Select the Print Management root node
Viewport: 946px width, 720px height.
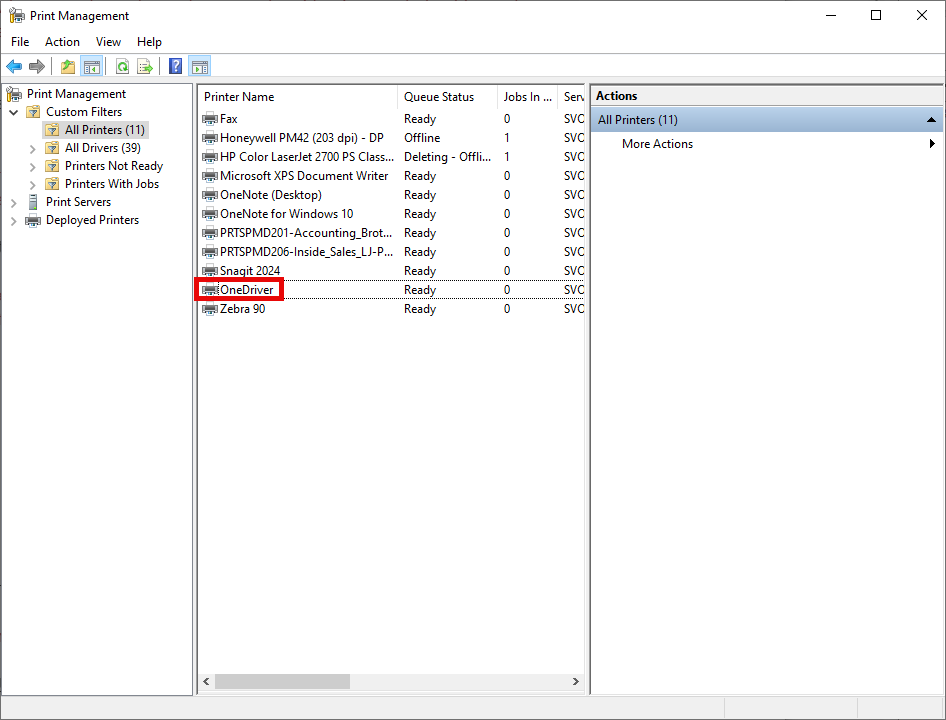77,94
